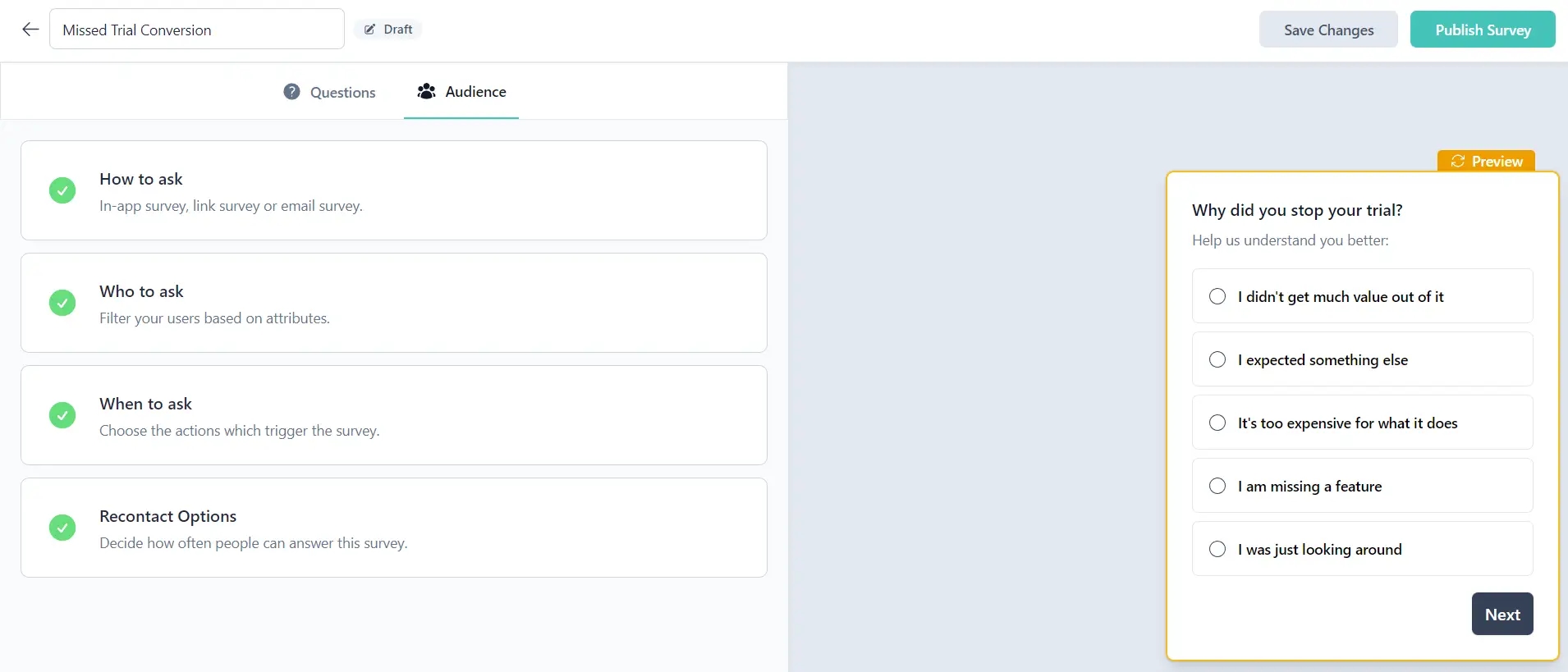The width and height of the screenshot is (1568, 672).
Task: Click the green check next to Who to ask
Action: tap(62, 303)
